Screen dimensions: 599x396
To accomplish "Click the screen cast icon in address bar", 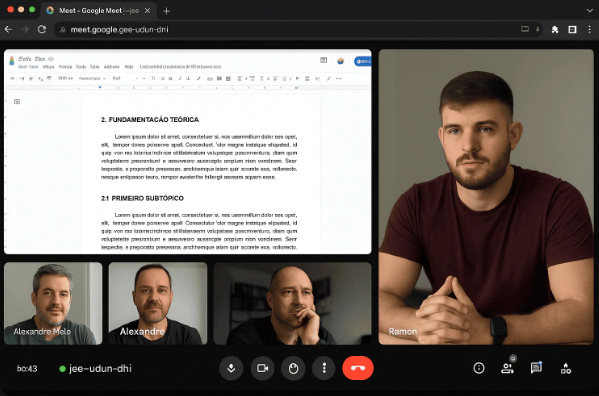I will pyautogui.click(x=525, y=29).
